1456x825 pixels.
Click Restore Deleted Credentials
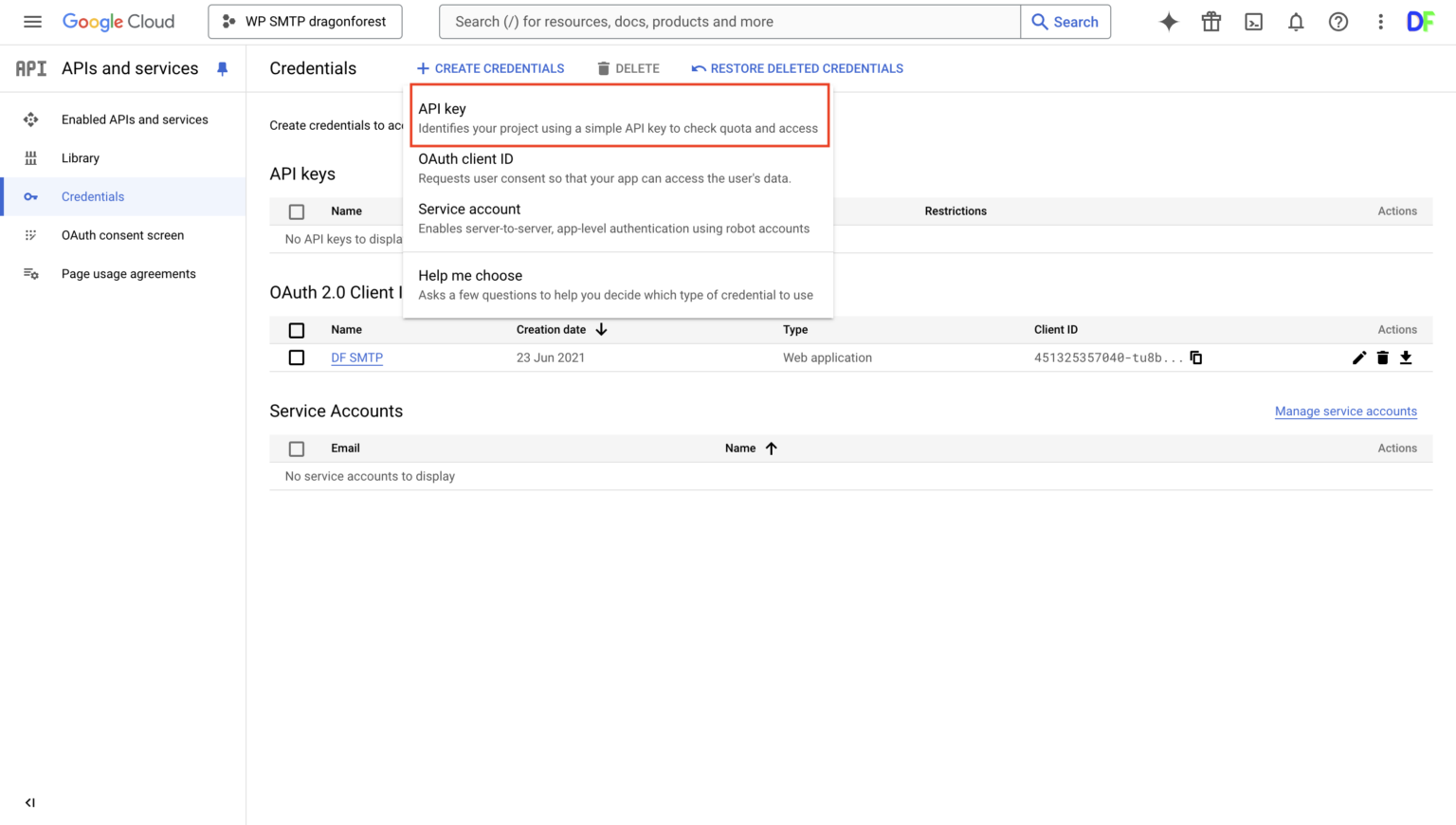click(797, 68)
